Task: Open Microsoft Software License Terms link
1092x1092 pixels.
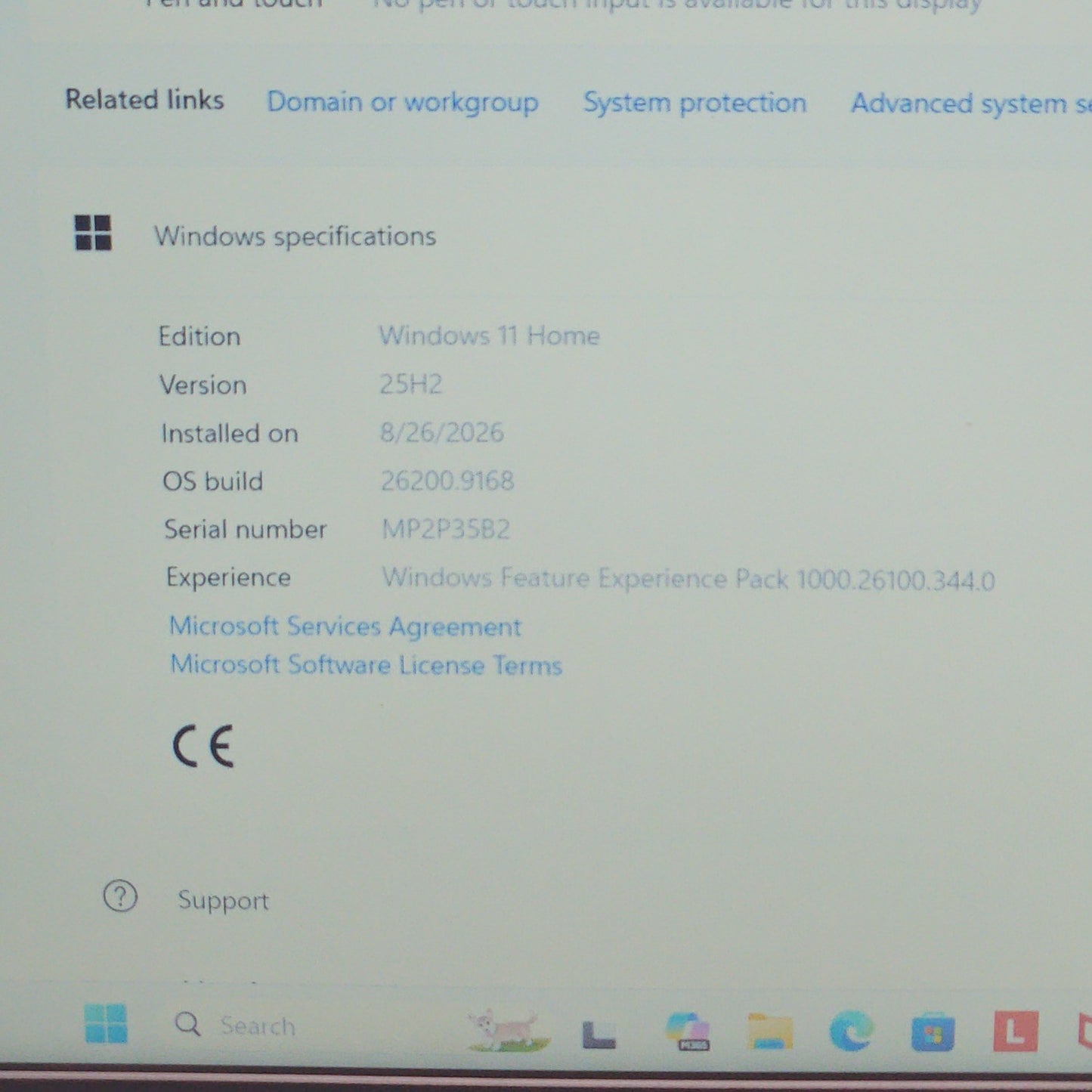Action: [x=366, y=665]
